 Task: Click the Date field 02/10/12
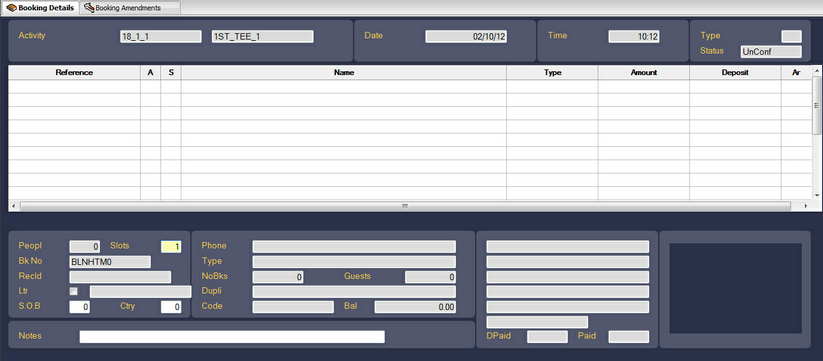tap(466, 36)
